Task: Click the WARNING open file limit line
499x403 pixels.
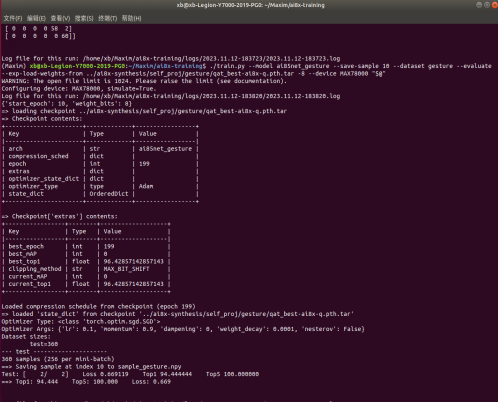Action: (x=144, y=81)
